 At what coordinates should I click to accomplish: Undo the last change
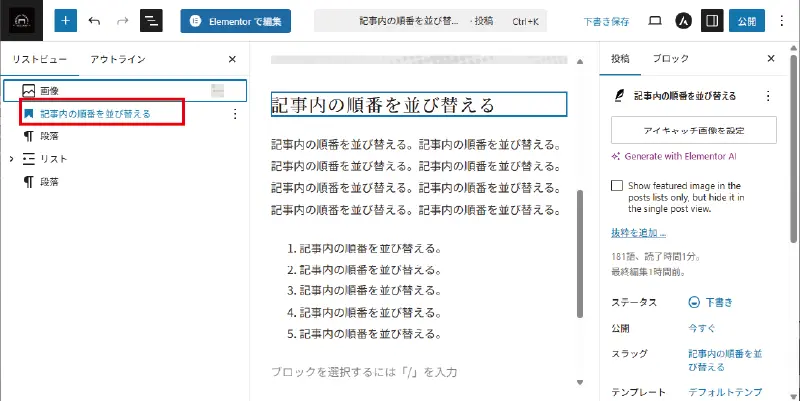(94, 21)
